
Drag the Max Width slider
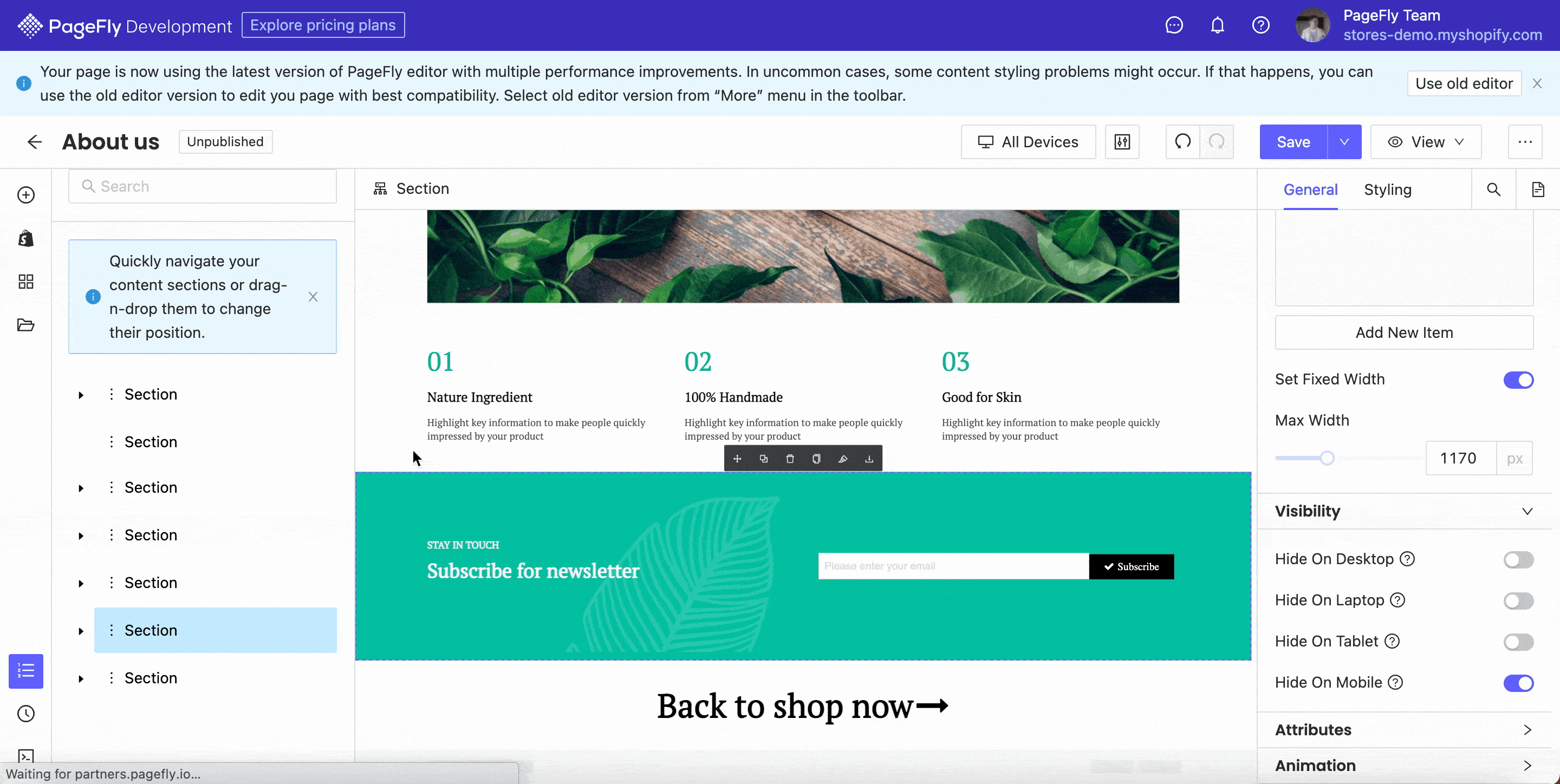[1327, 458]
